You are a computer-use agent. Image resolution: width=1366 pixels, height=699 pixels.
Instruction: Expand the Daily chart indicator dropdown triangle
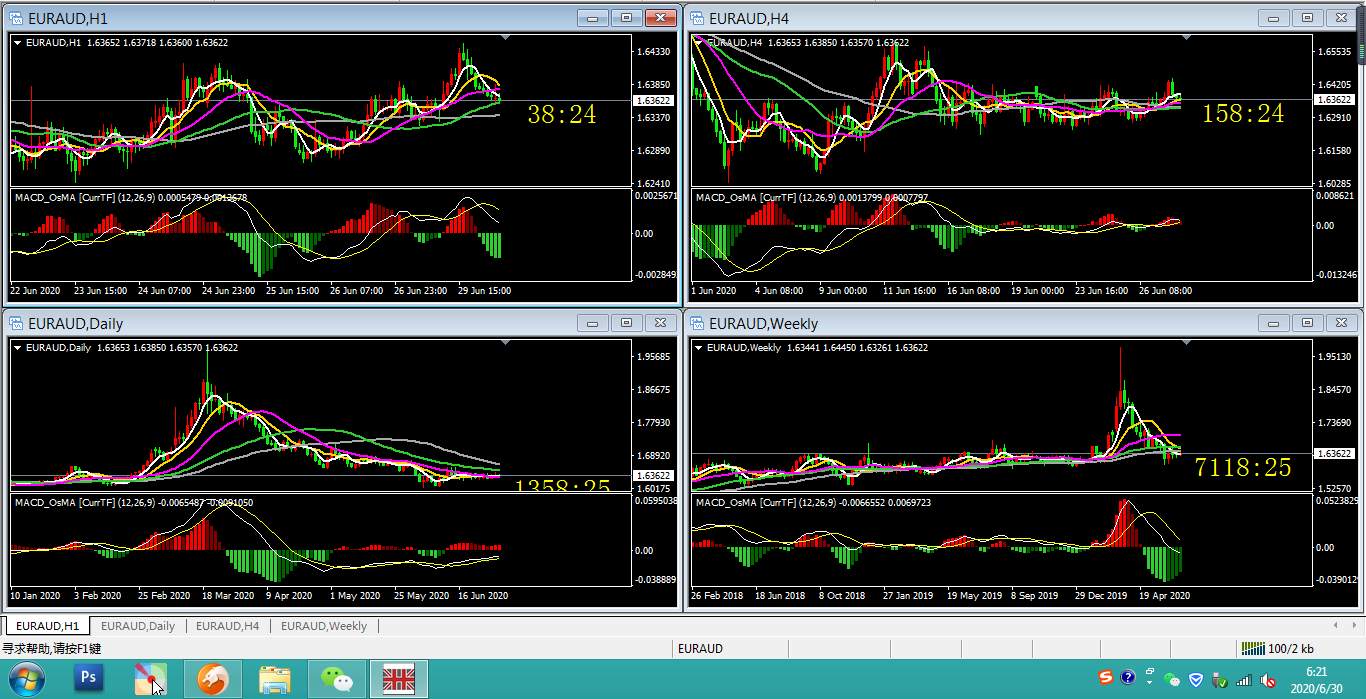[18, 347]
